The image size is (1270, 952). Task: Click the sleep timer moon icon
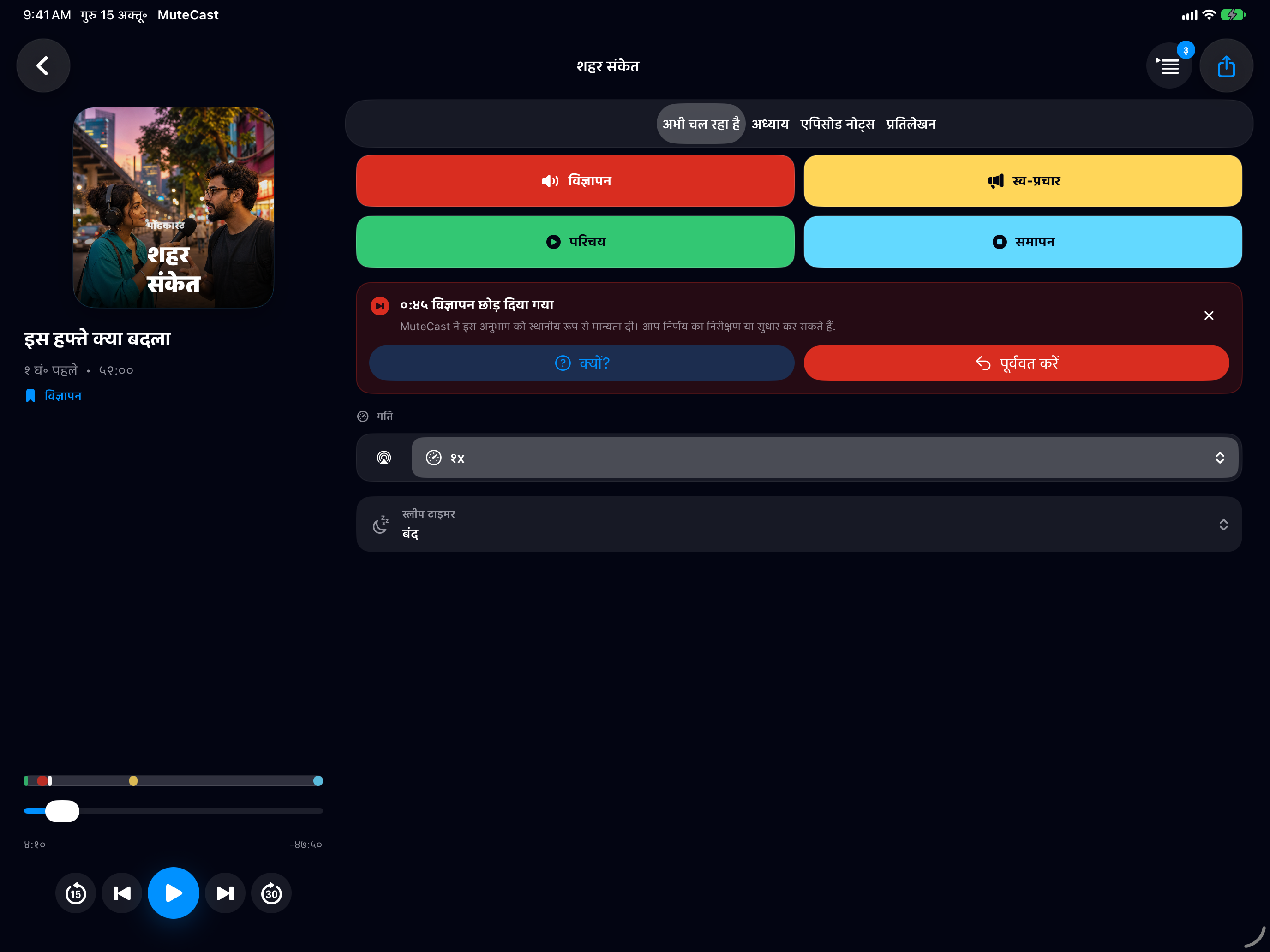coord(381,524)
